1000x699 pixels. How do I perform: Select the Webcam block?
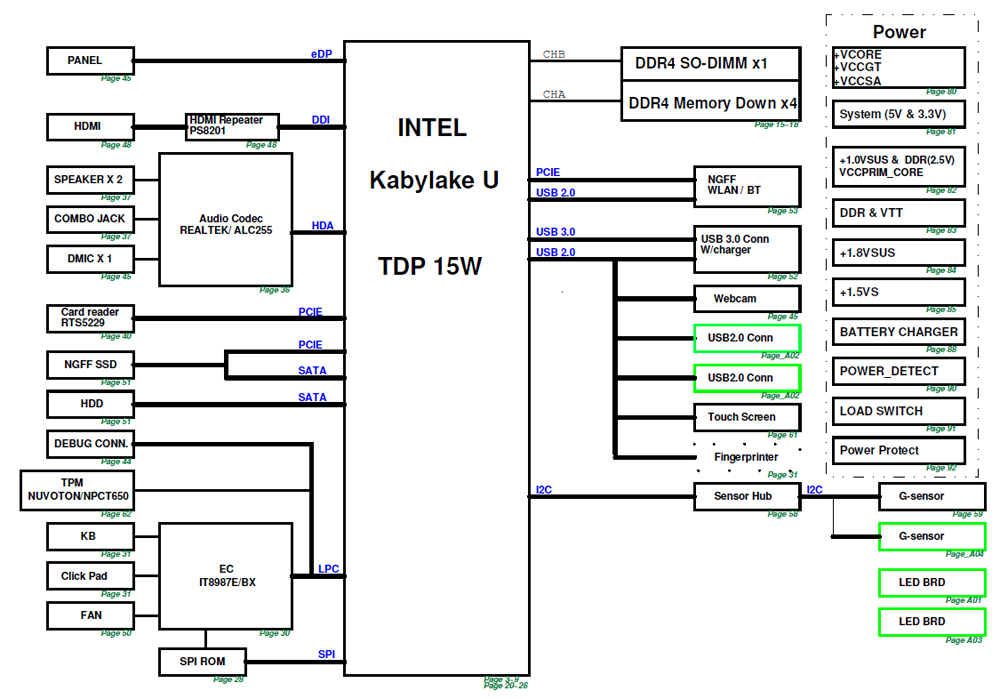tap(747, 298)
